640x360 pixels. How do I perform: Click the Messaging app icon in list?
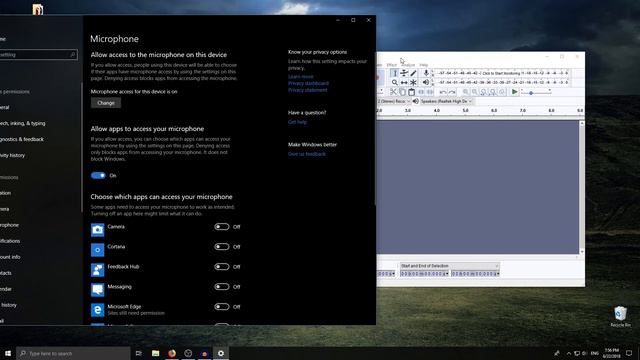98,290
